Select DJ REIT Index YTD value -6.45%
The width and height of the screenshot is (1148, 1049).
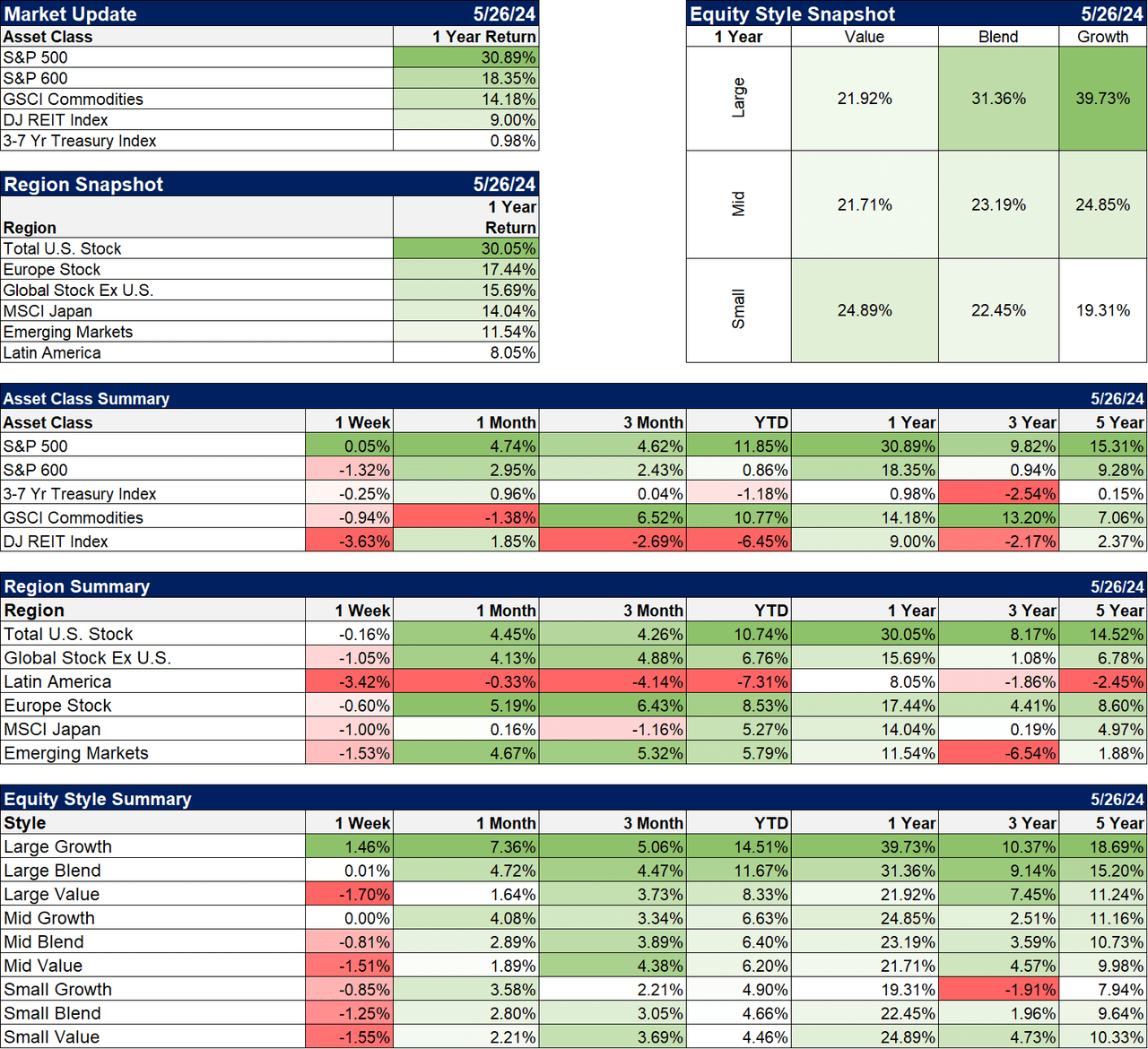[738, 542]
